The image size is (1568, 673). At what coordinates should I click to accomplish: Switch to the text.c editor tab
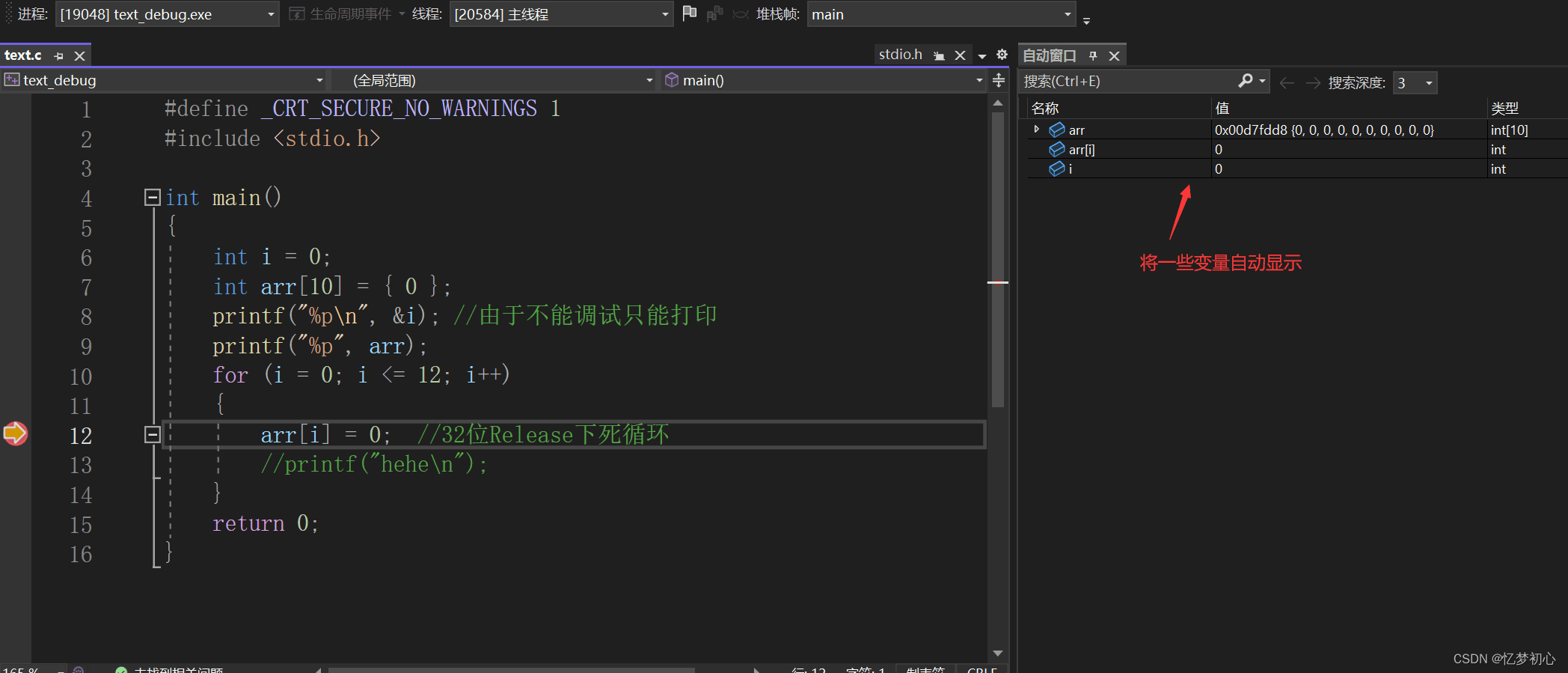tap(23, 55)
